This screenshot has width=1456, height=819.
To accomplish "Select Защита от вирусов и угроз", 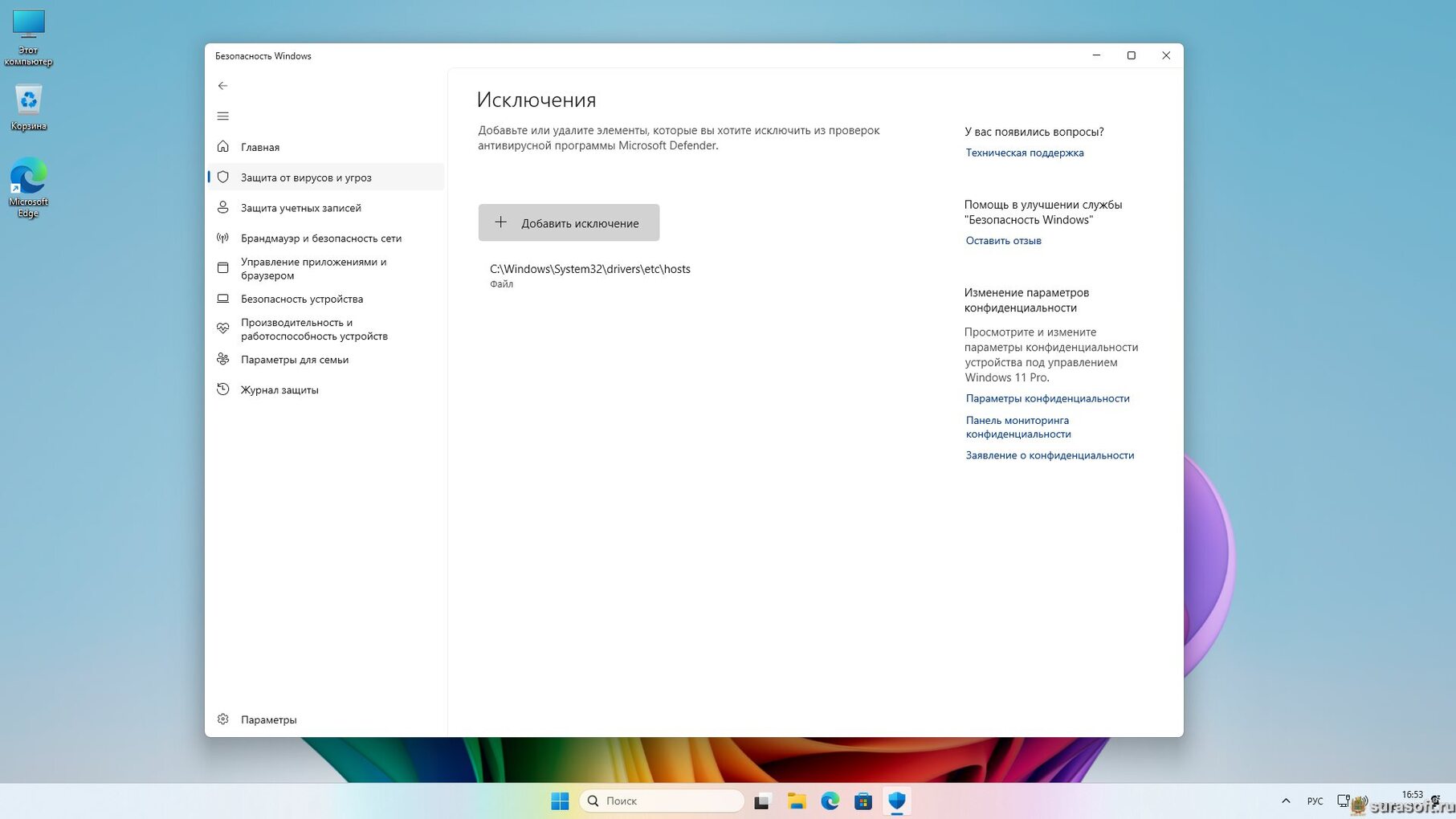I will 306,177.
